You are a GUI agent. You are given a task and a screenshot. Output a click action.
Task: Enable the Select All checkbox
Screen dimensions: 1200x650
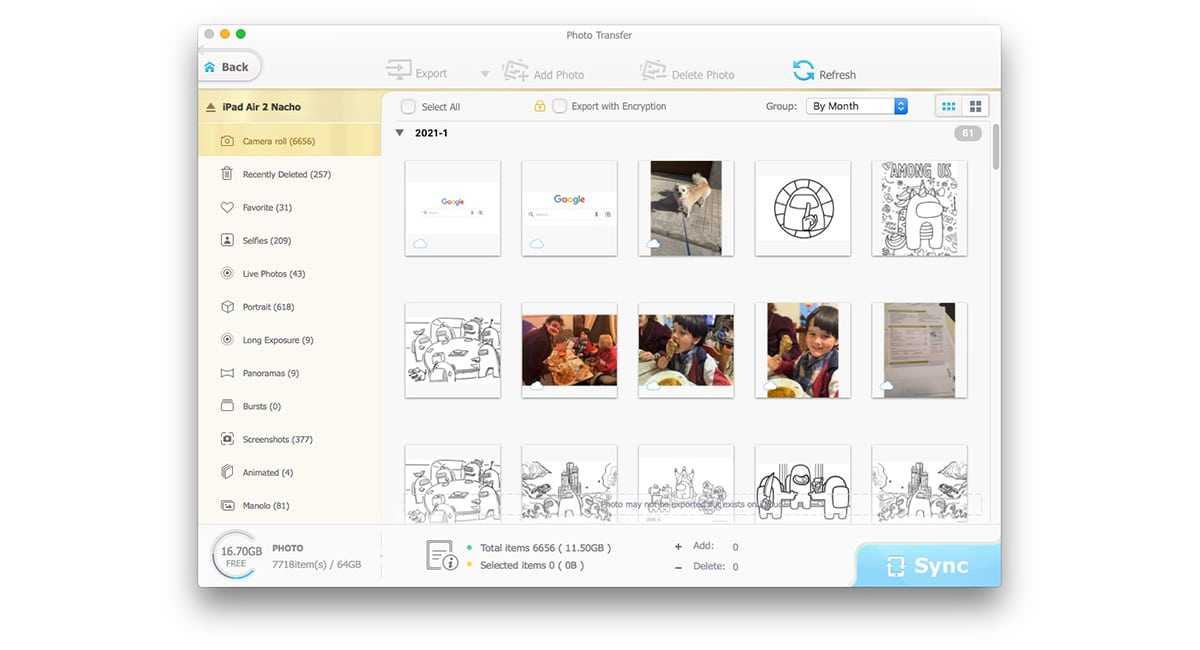pos(408,107)
